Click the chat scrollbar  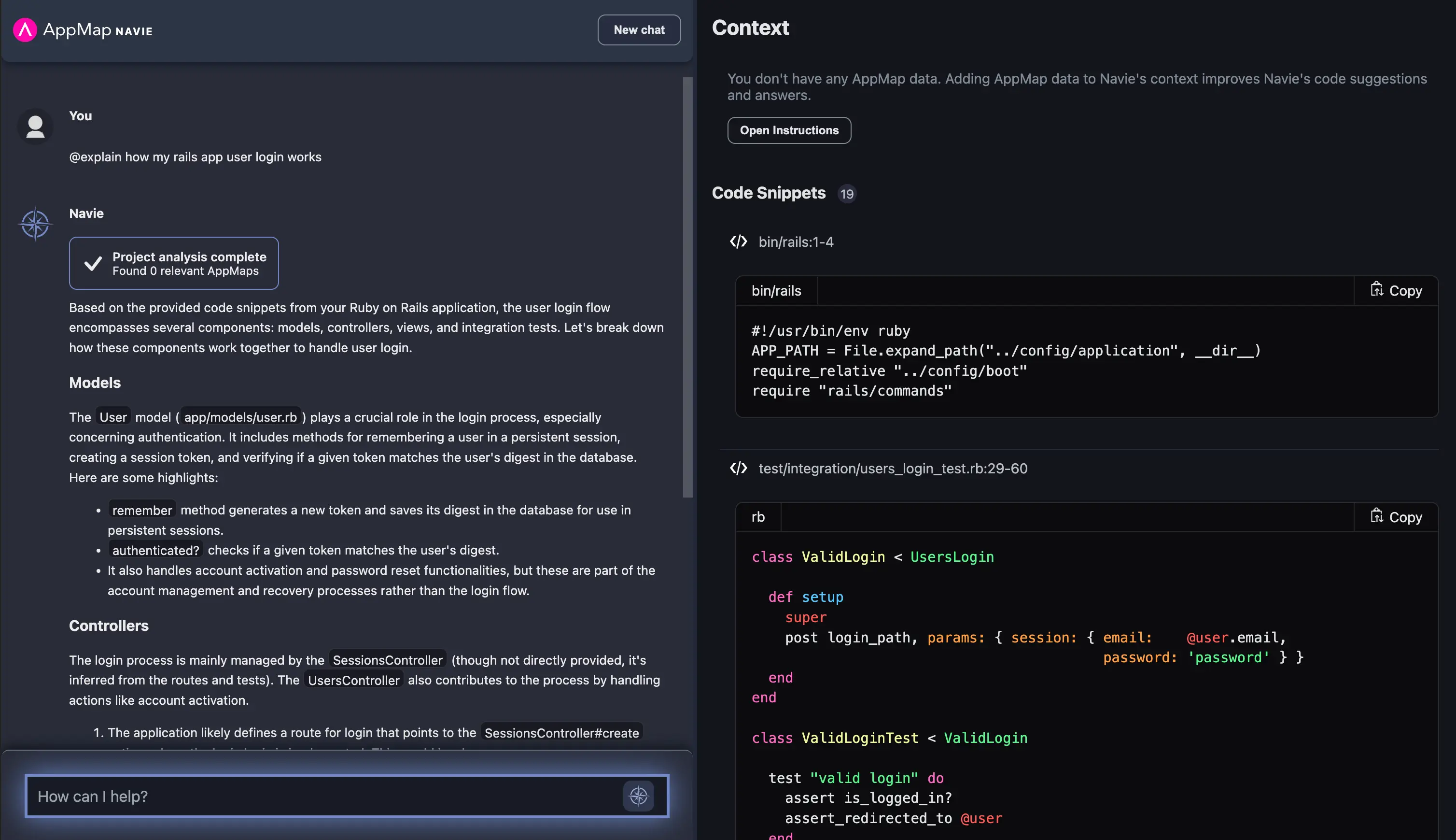coord(687,287)
